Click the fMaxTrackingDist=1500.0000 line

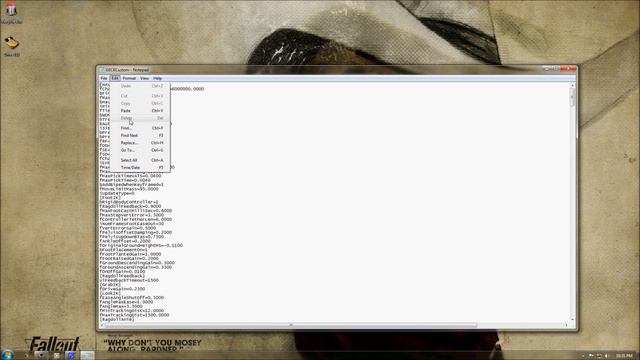(134, 315)
